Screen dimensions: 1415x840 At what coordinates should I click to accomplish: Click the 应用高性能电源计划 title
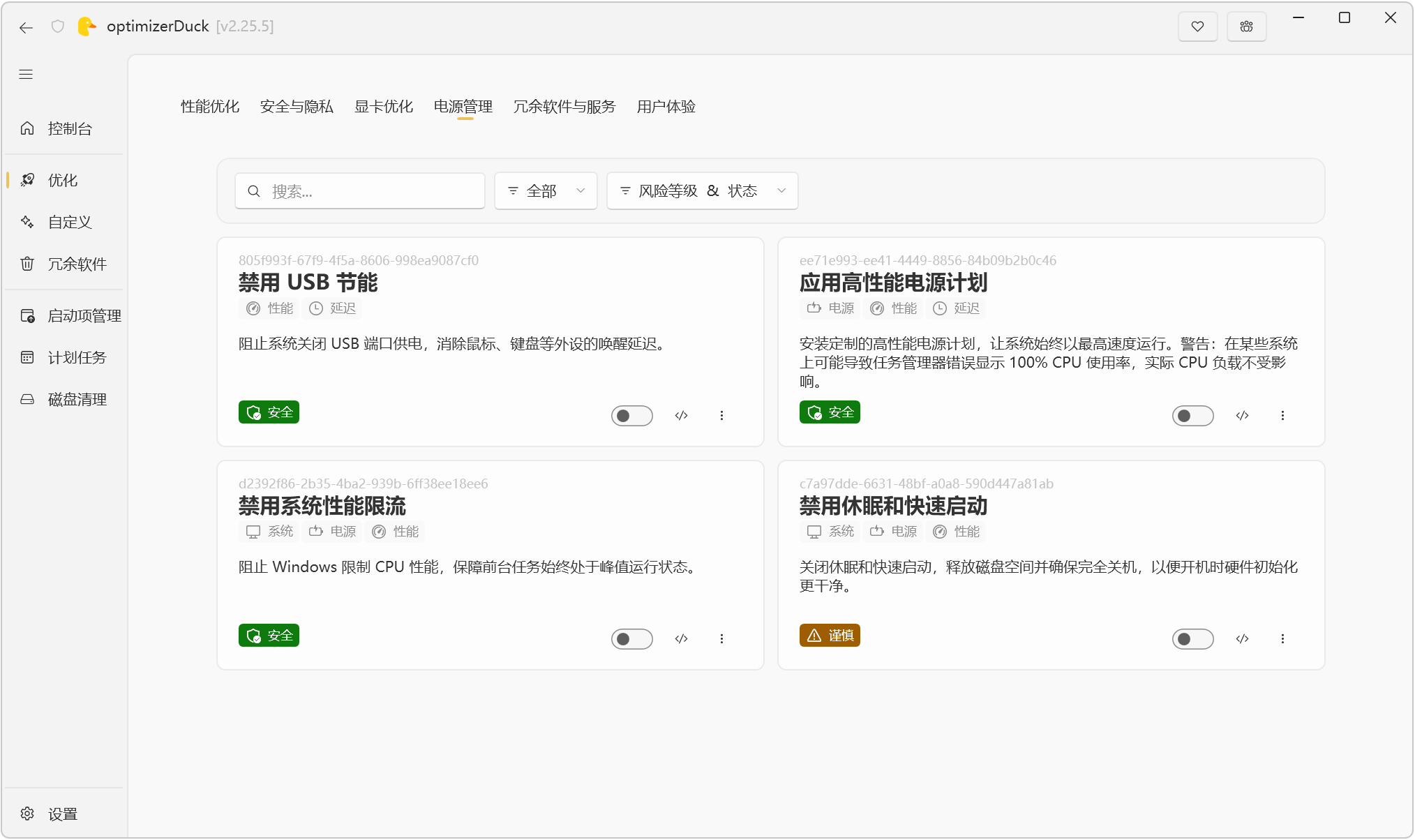coord(894,283)
